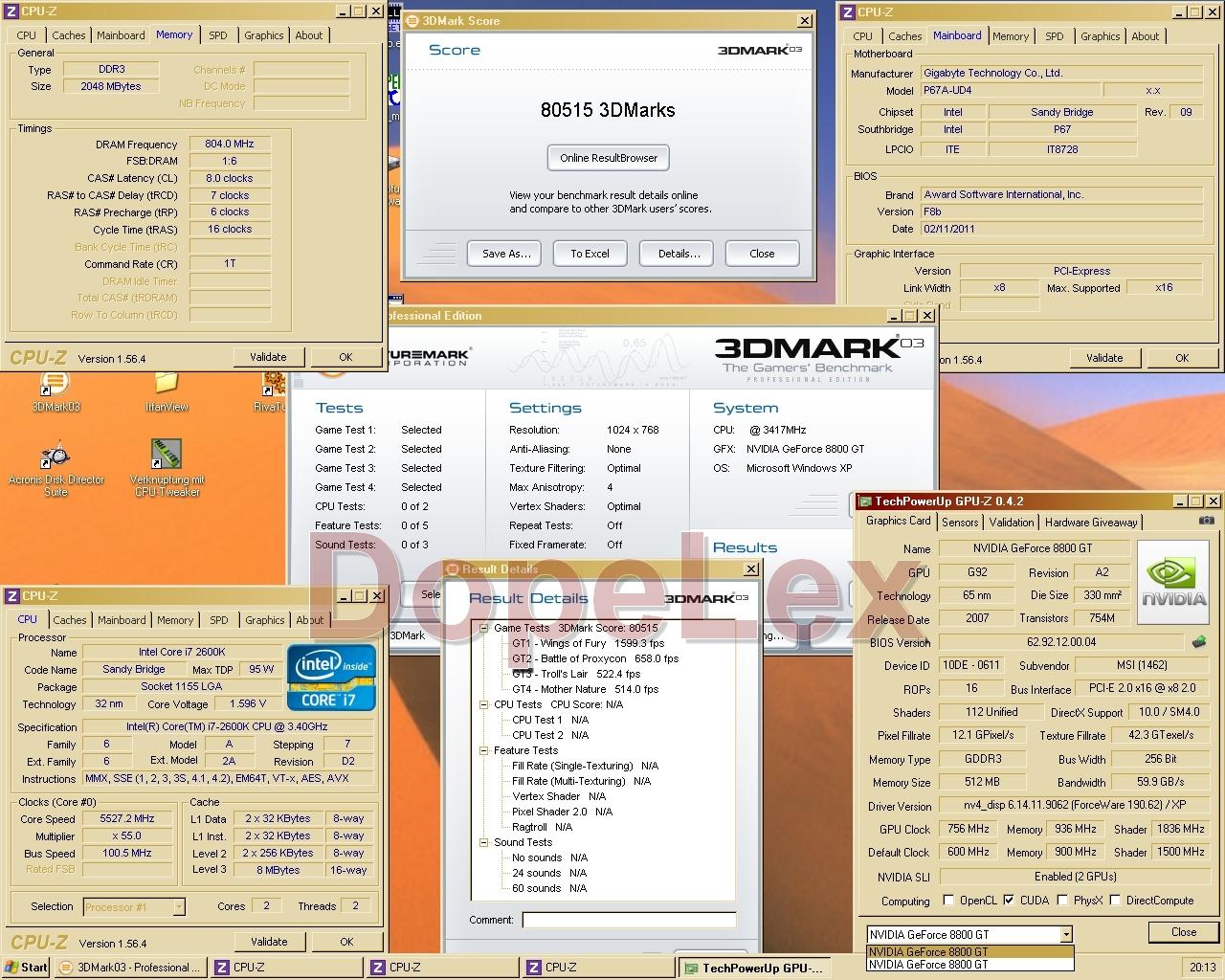Click OK in the Mainboard CPU-Z window
This screenshot has width=1225, height=980.
tap(1182, 358)
